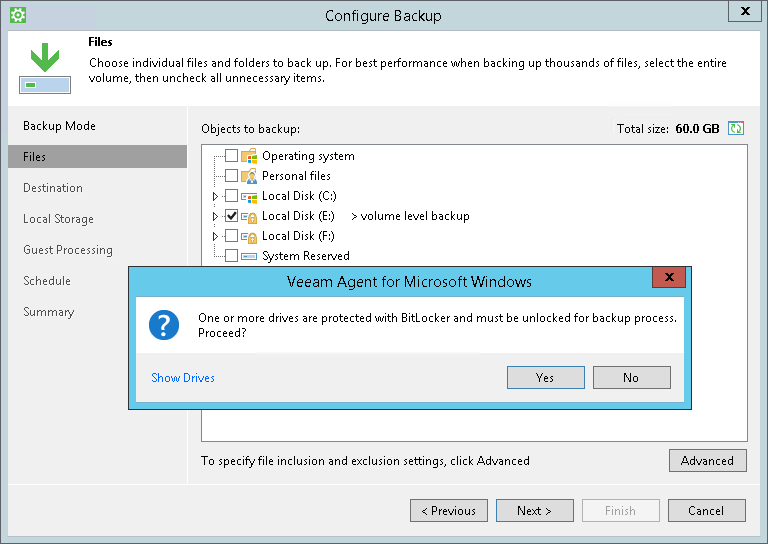This screenshot has height=544, width=768.
Task: Open the Show Drives link
Action: [x=183, y=378]
